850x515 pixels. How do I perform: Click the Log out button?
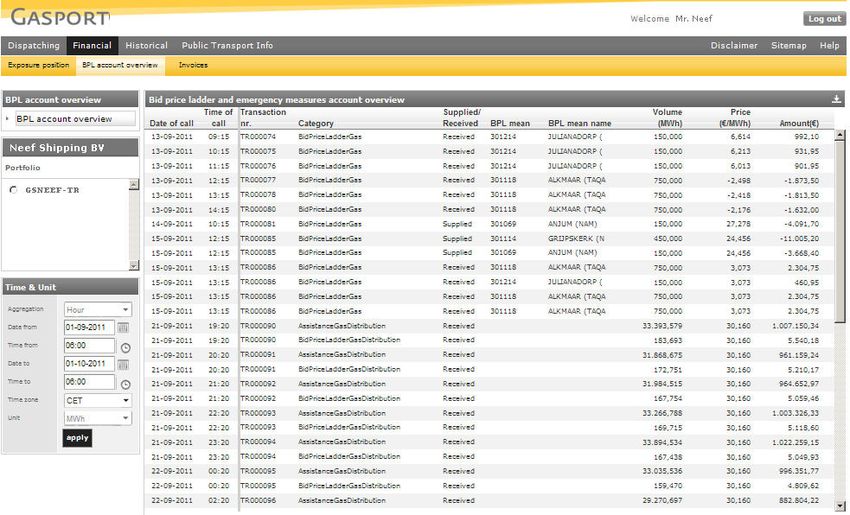pos(825,18)
